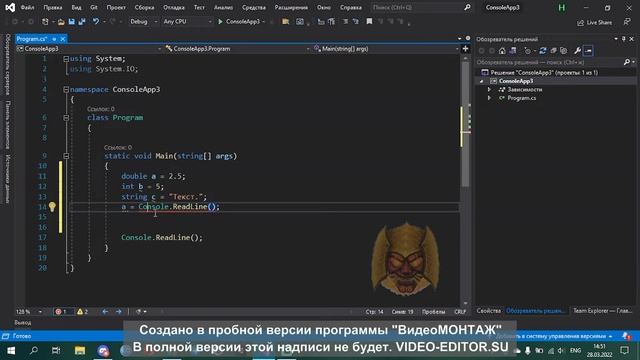
Task: Collapse the class Program code block
Action: (x=66, y=118)
